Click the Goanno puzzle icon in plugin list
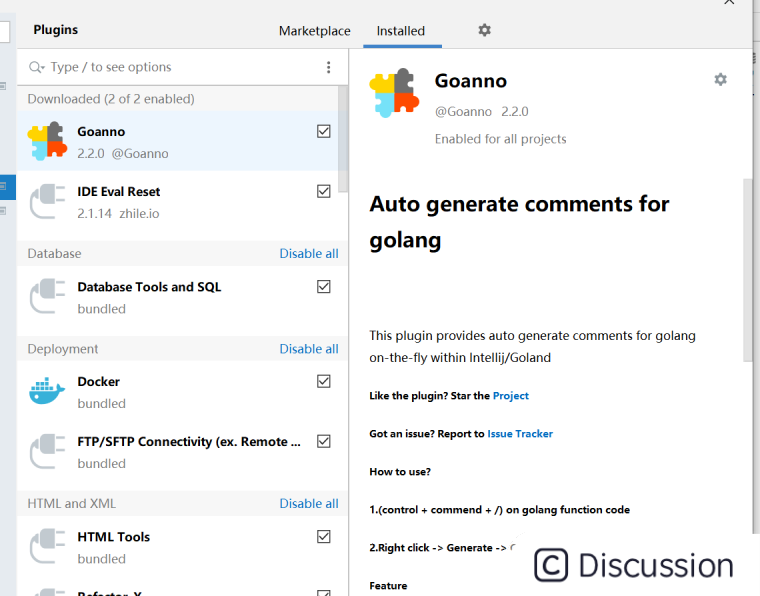Image resolution: width=760 pixels, height=596 pixels. point(46,142)
